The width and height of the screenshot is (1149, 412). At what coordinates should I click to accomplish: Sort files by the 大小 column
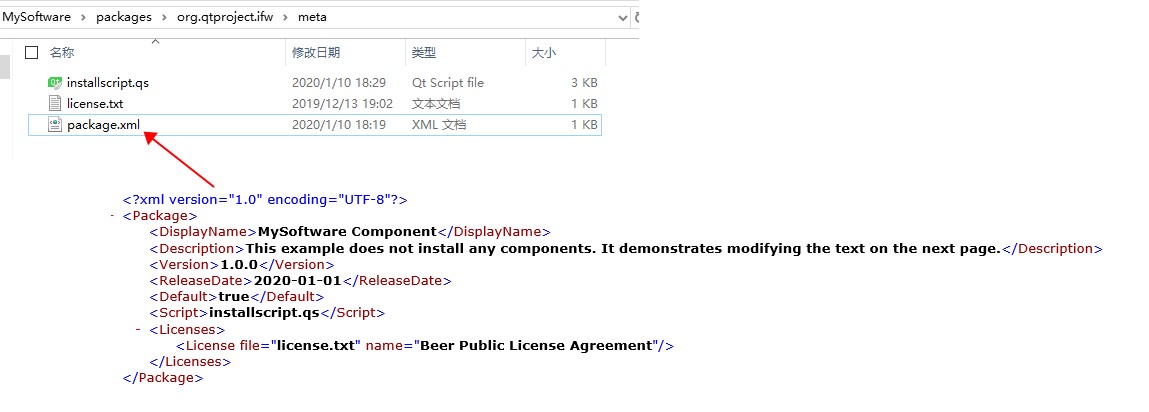coord(543,53)
